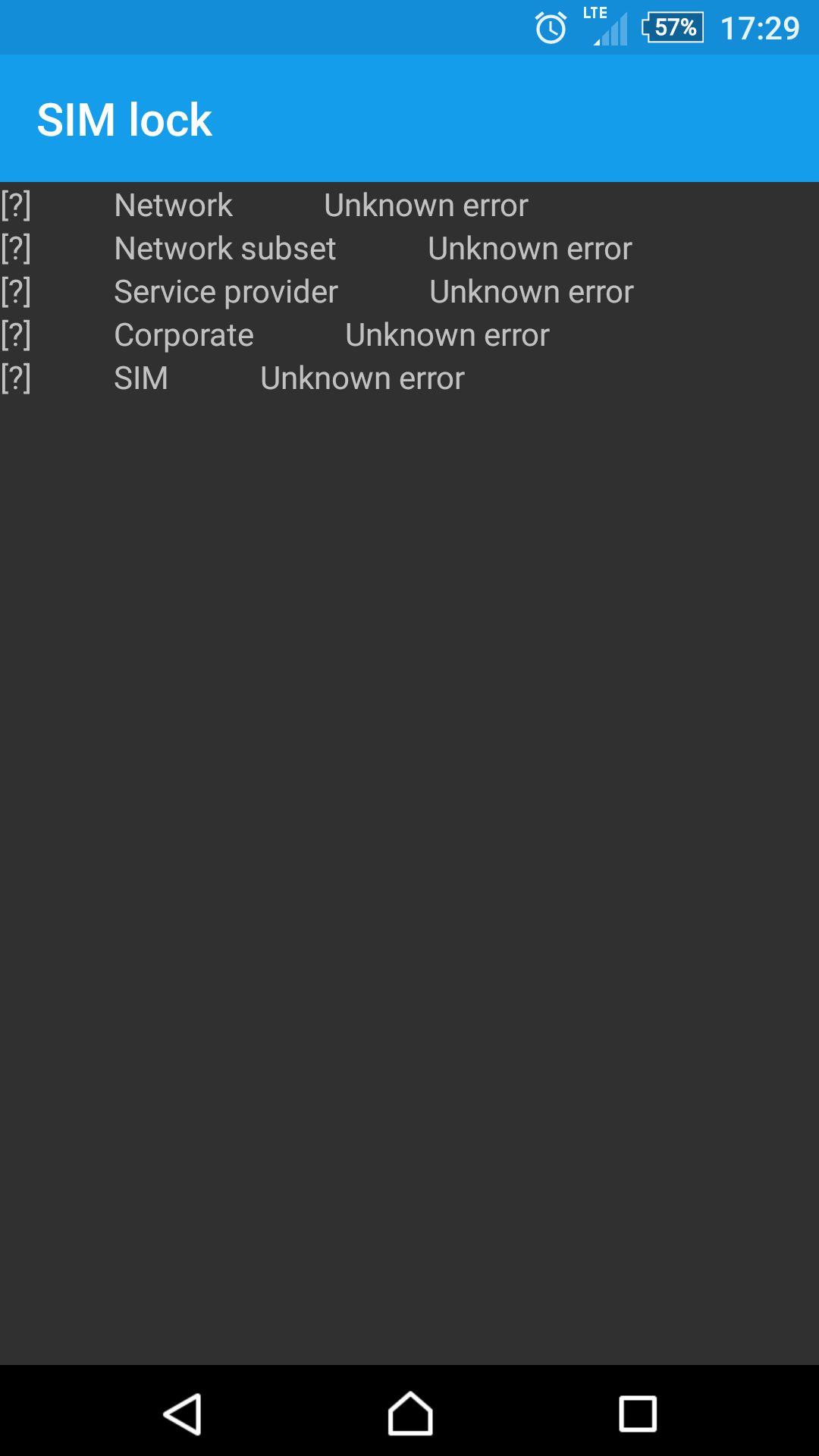The width and height of the screenshot is (819, 1456).
Task: Tap Unknown error status next to Corporate
Action: click(447, 335)
